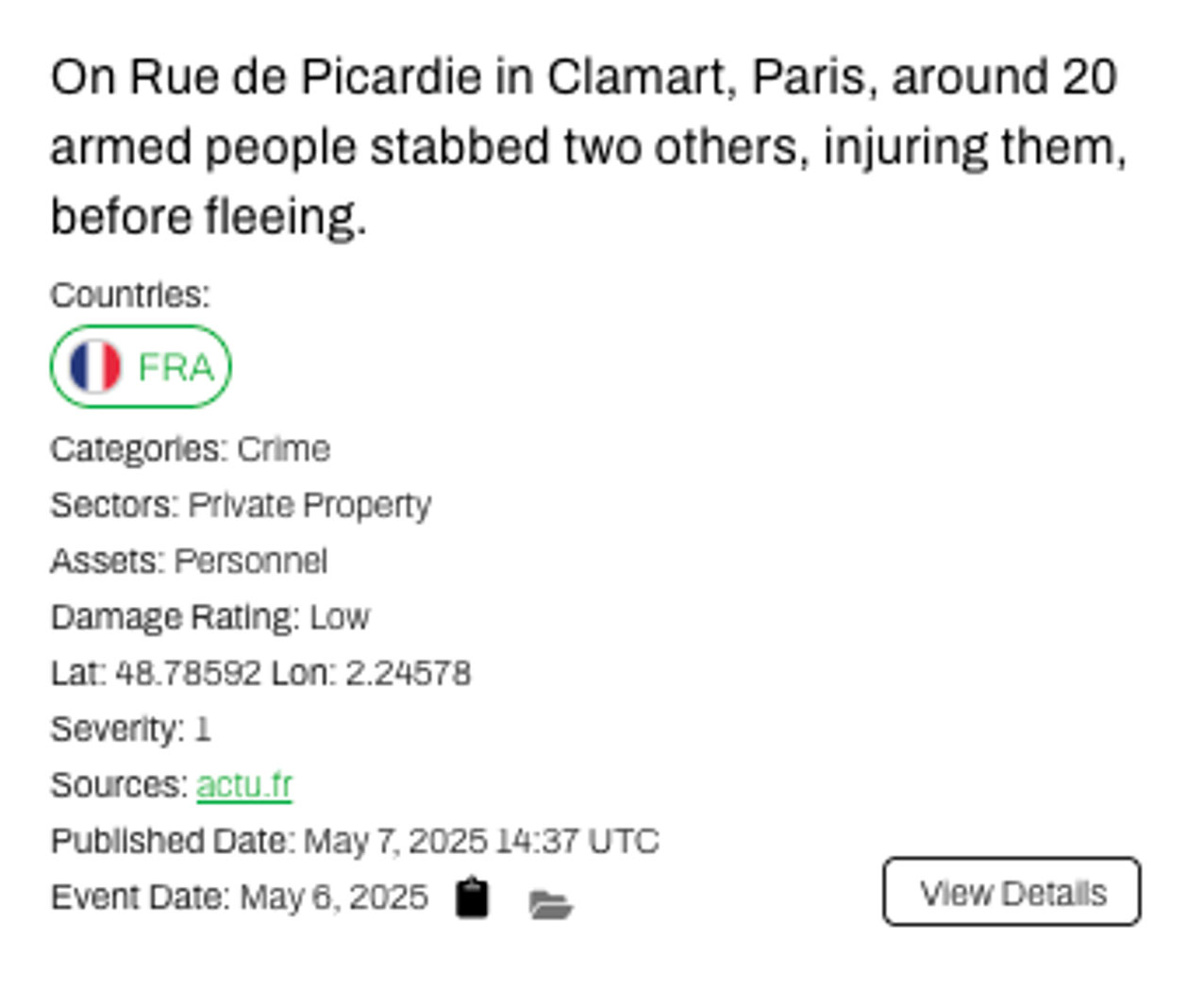1204x989 pixels.
Task: Click the longitude value 2.24578
Action: [x=408, y=673]
